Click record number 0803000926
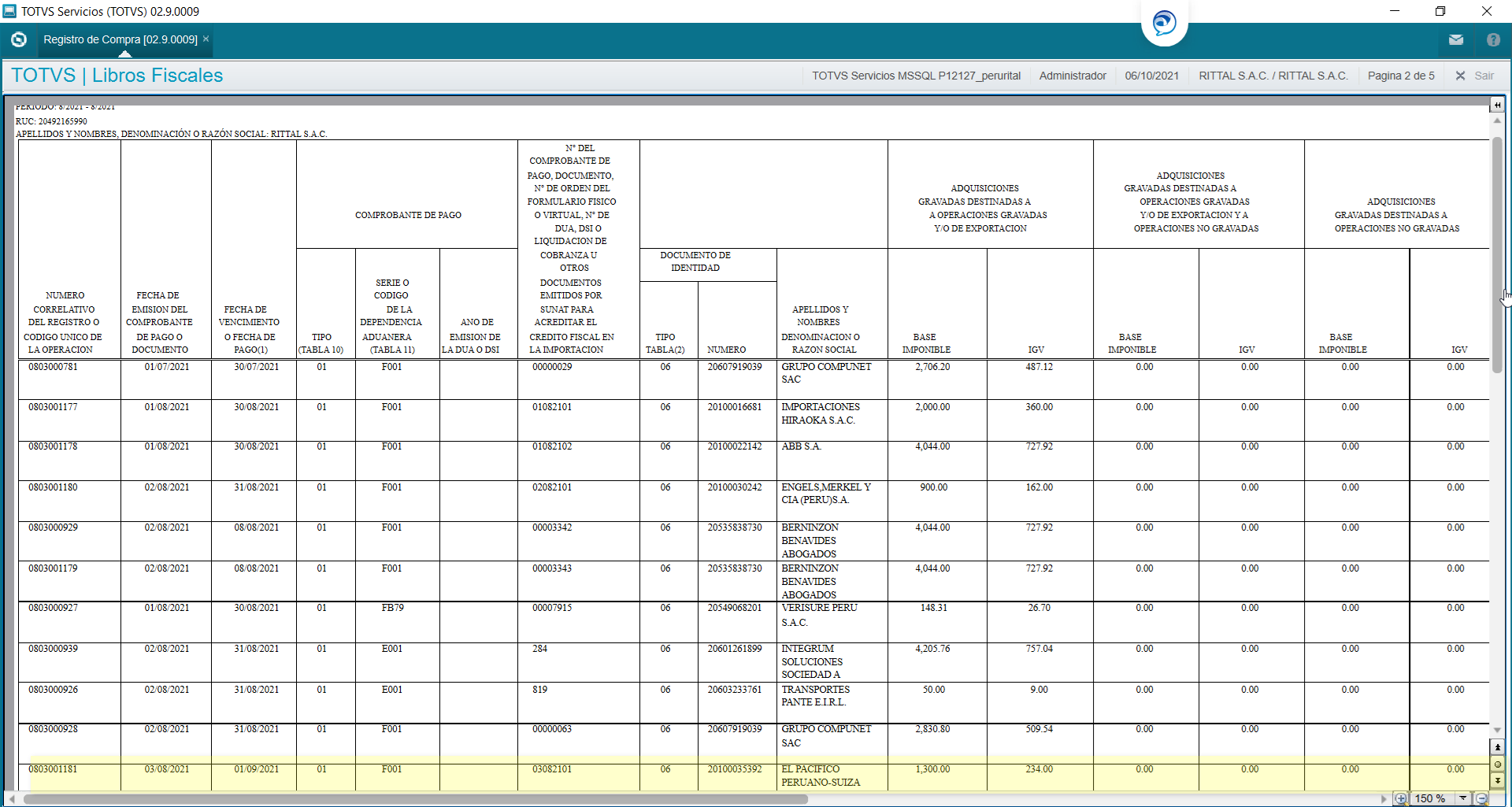1512x807 pixels. point(53,690)
